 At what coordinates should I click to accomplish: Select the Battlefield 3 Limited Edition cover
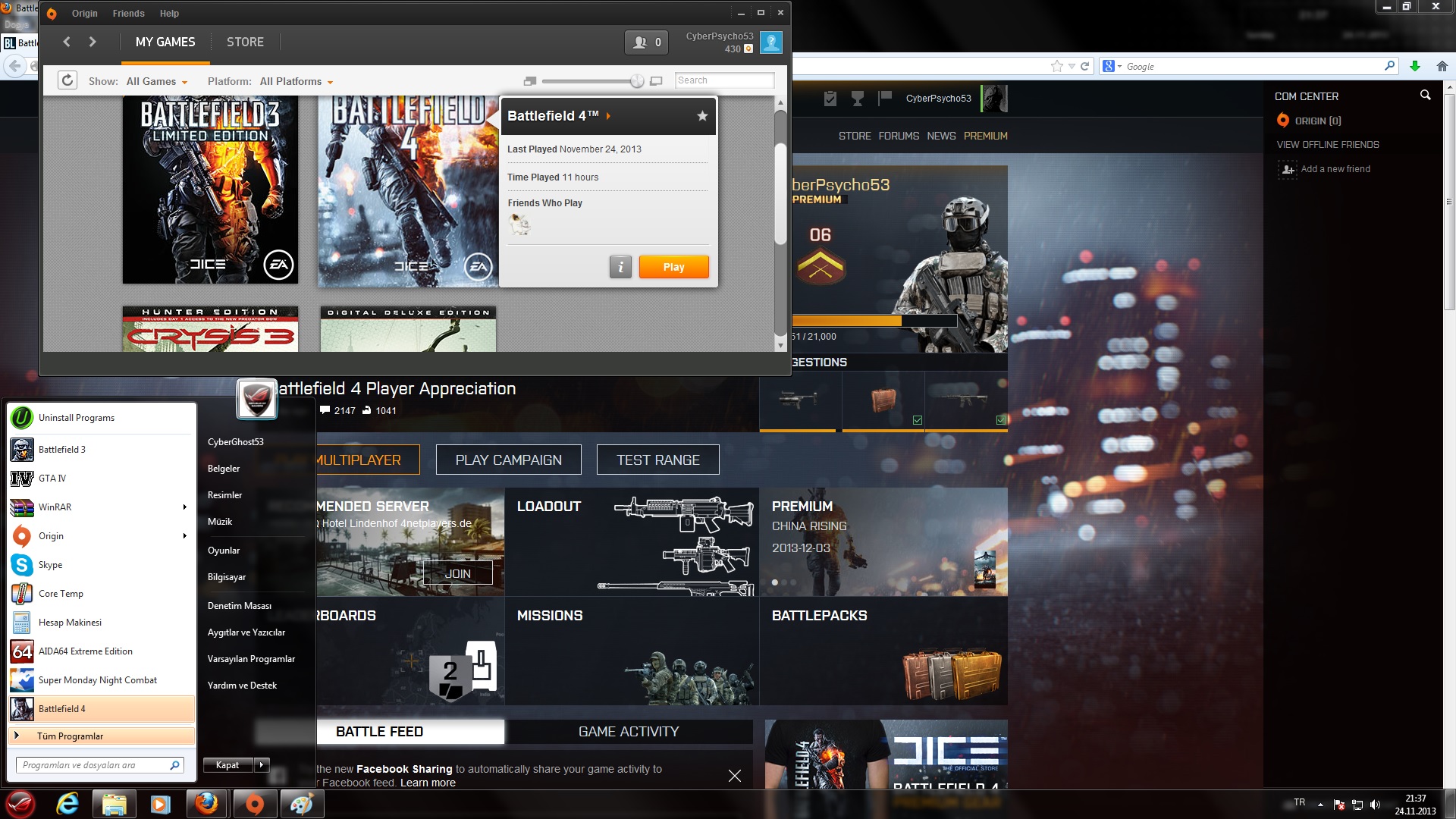pos(210,190)
